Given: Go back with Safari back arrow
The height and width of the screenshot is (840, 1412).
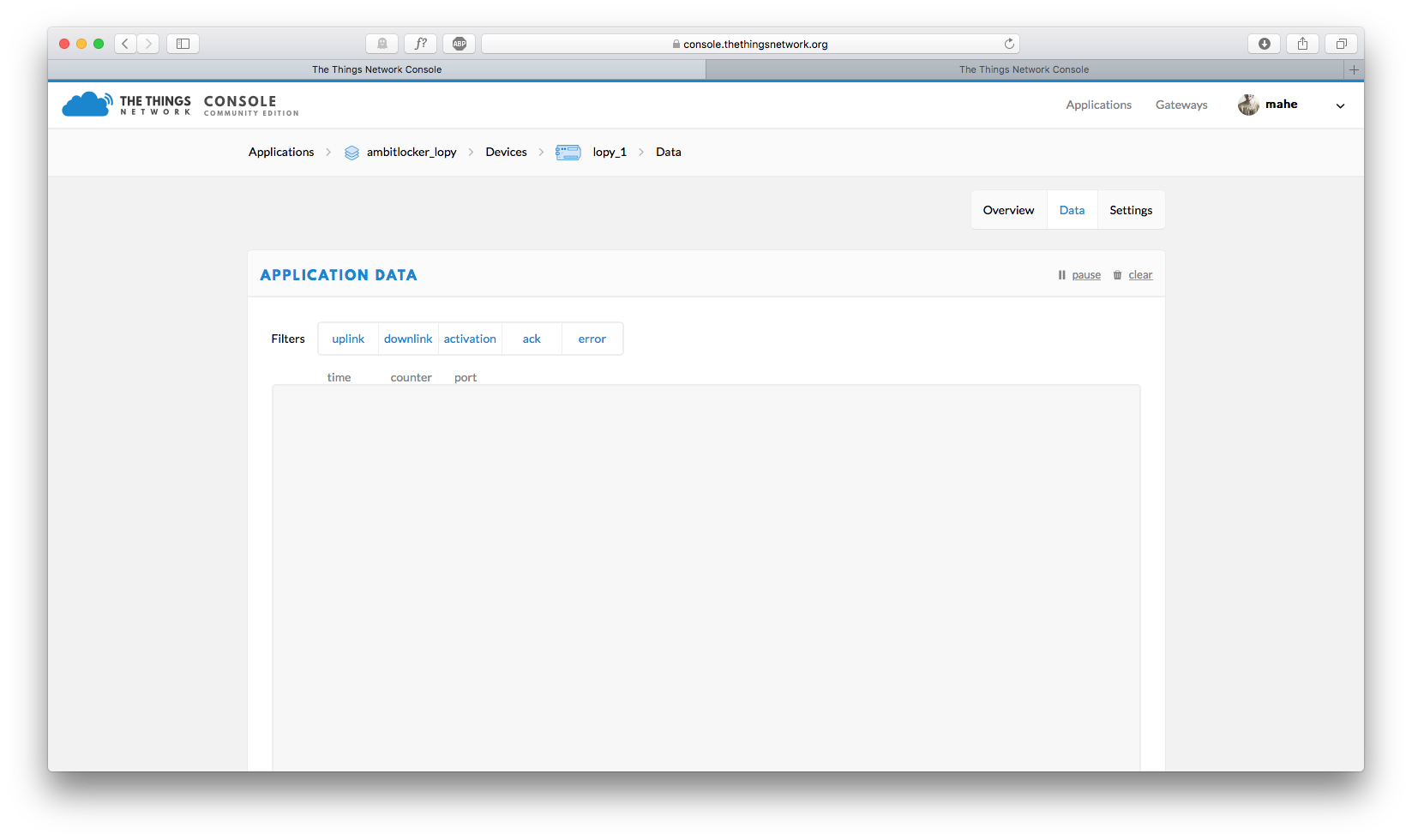Looking at the screenshot, I should coord(125,44).
